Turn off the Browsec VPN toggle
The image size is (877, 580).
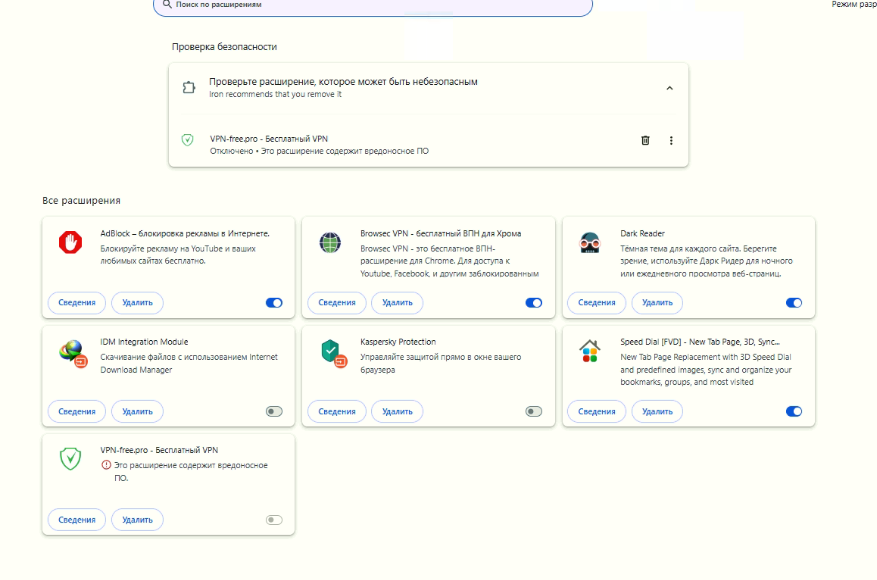click(x=534, y=303)
